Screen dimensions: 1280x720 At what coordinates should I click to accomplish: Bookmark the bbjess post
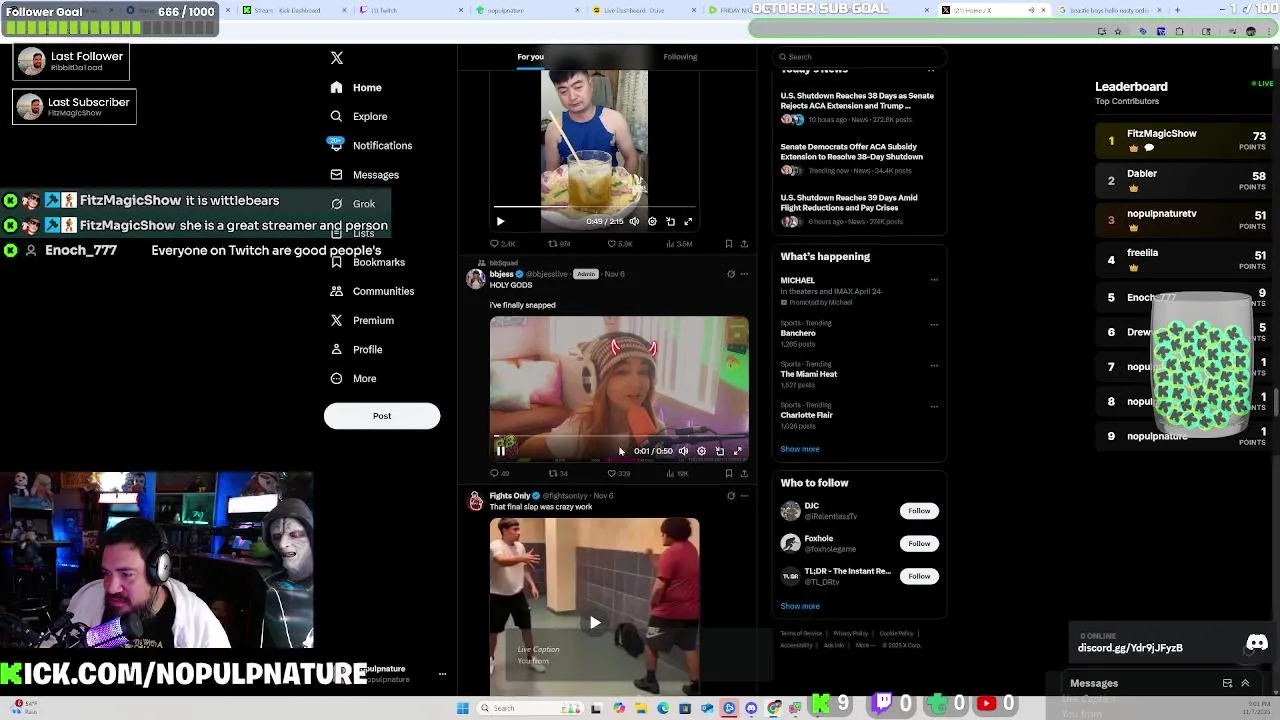click(x=728, y=474)
